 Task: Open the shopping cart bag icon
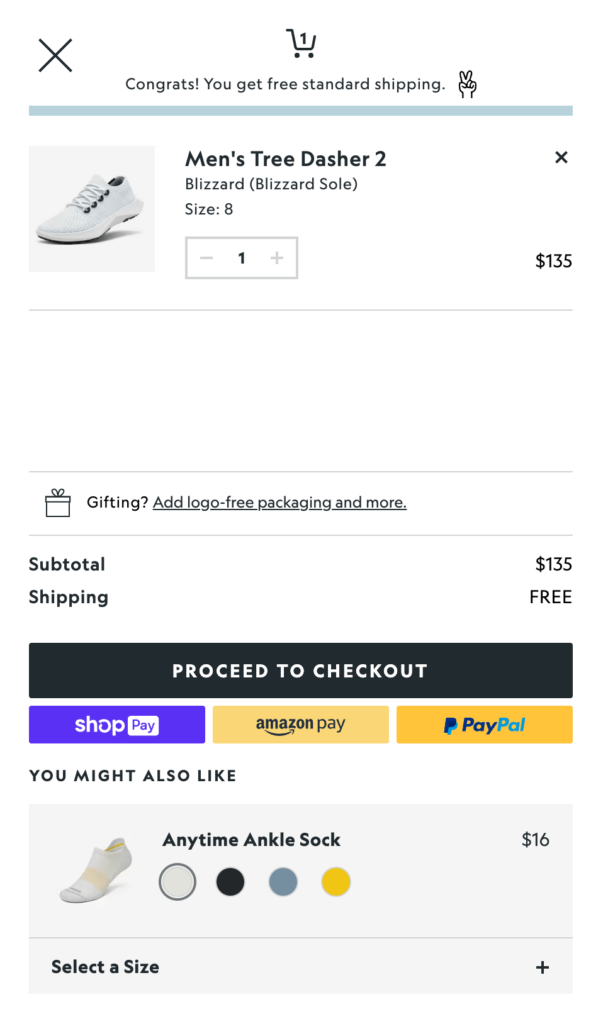301,44
